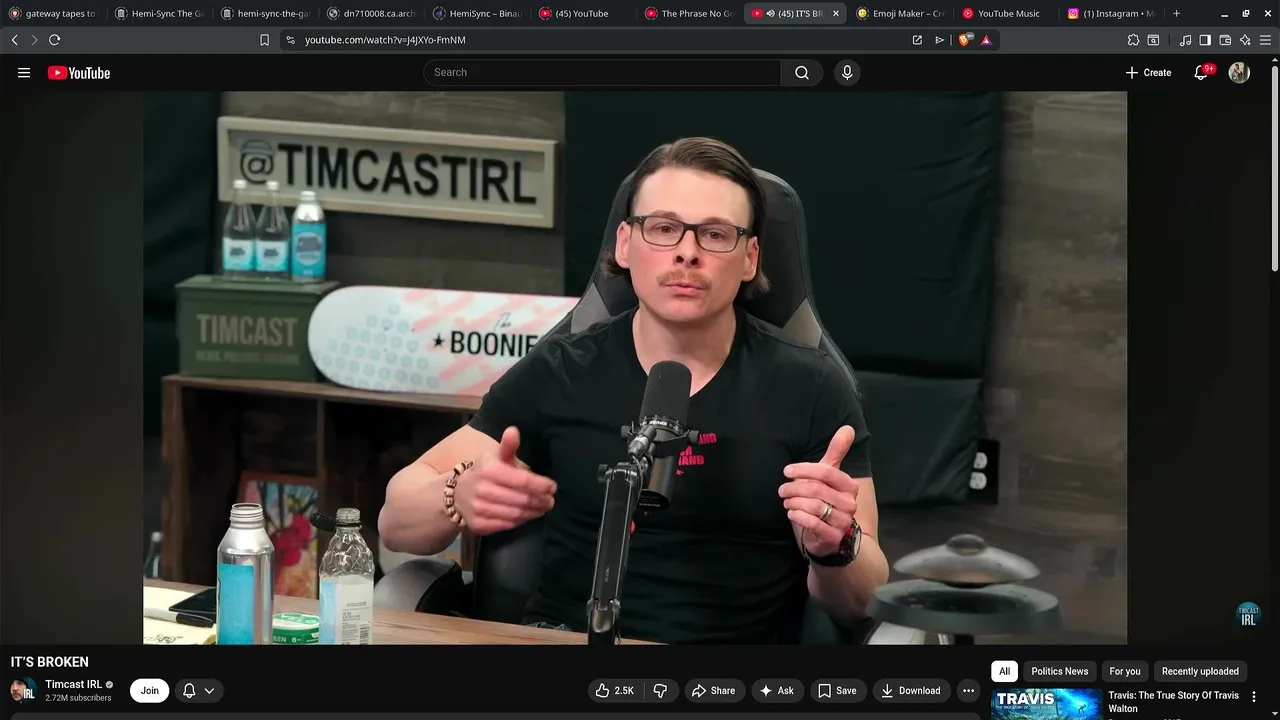
Task: Select the 'Politics News' filter chip
Action: pos(1059,671)
